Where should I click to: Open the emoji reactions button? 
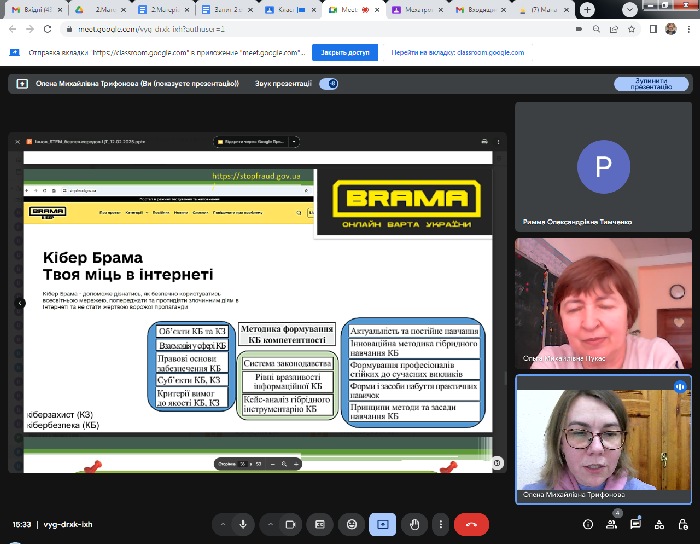click(351, 523)
